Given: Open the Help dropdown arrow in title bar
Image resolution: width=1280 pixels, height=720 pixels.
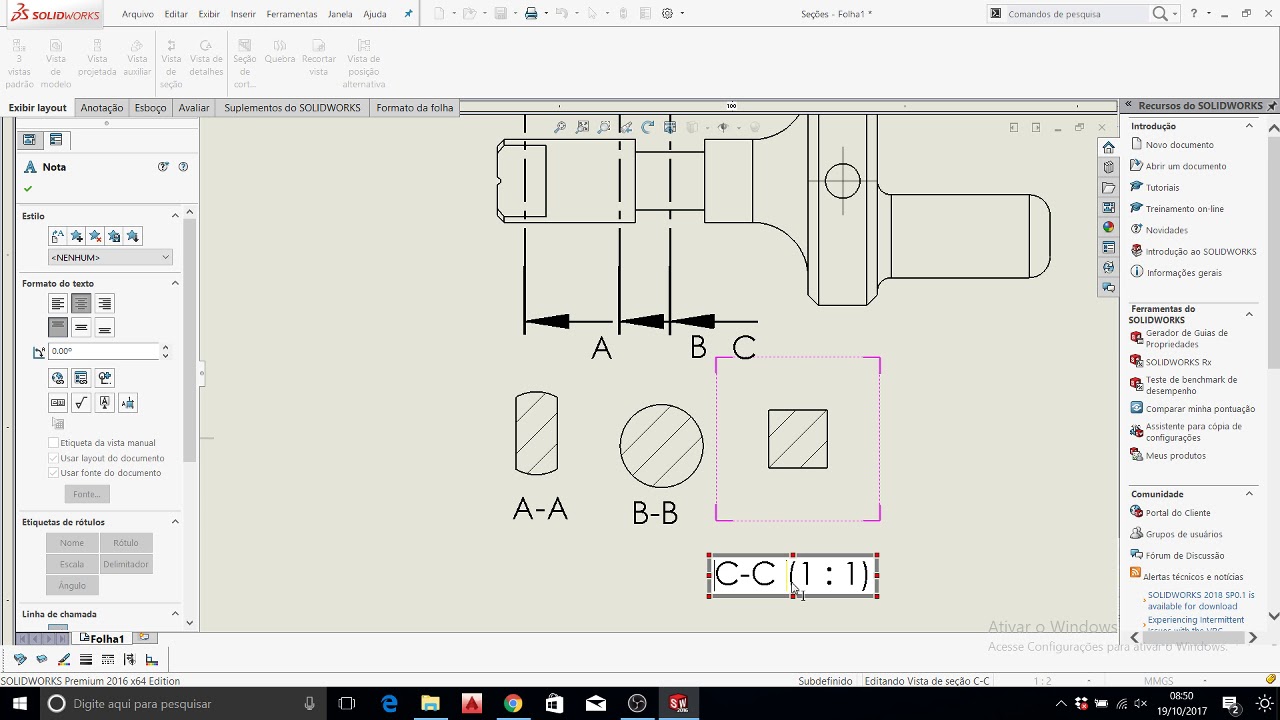Looking at the screenshot, I should [1208, 14].
